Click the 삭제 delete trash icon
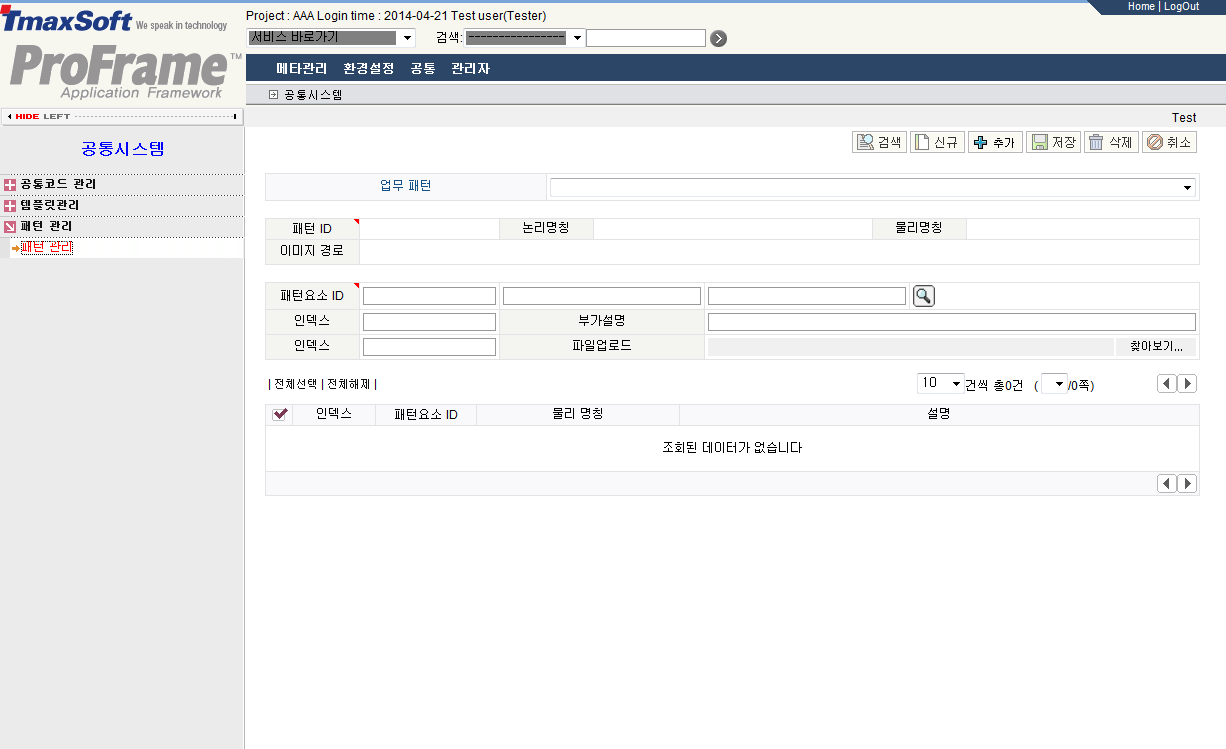 coord(1111,141)
